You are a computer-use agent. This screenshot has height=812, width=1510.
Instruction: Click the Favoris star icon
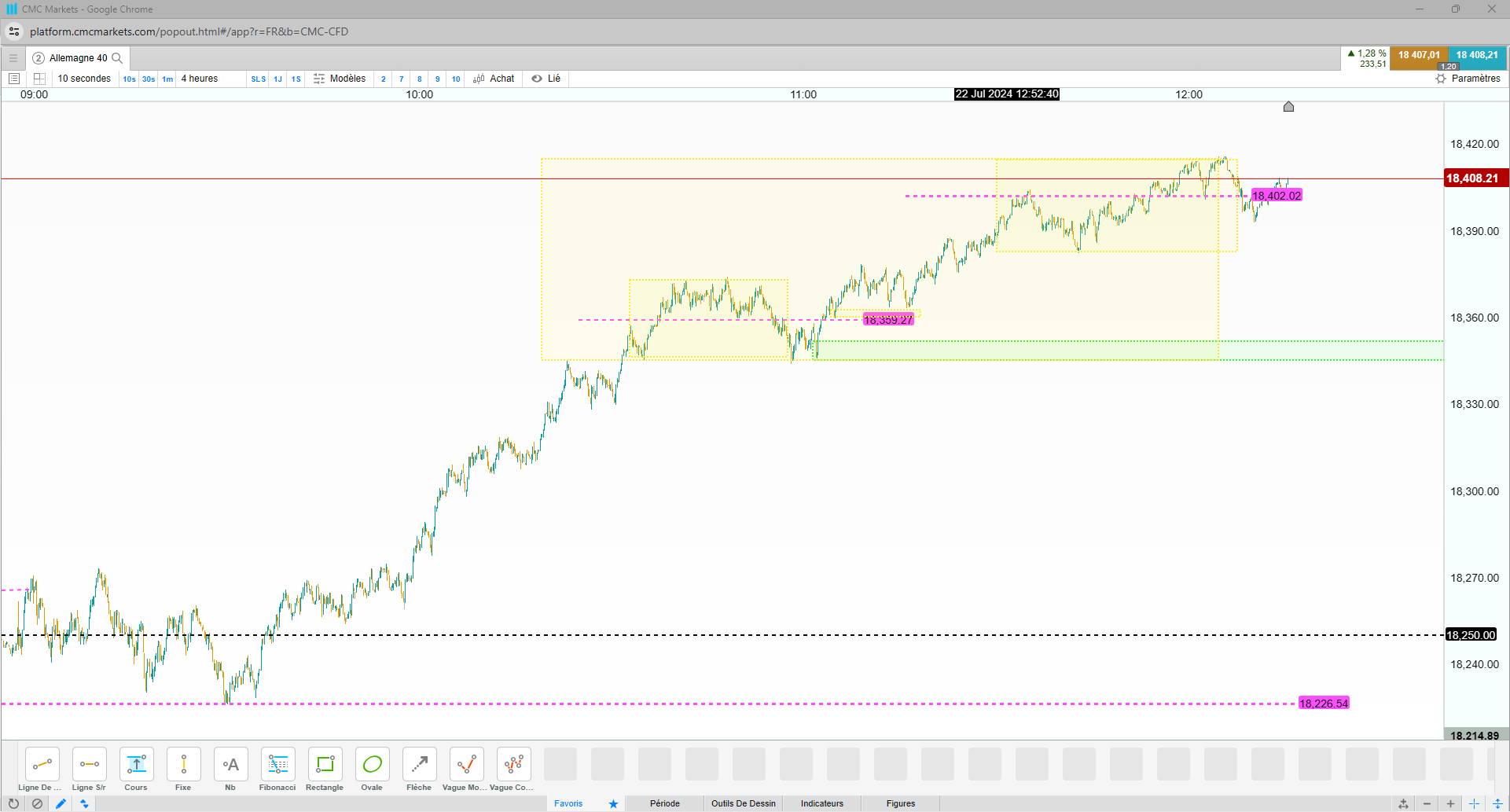coord(613,803)
